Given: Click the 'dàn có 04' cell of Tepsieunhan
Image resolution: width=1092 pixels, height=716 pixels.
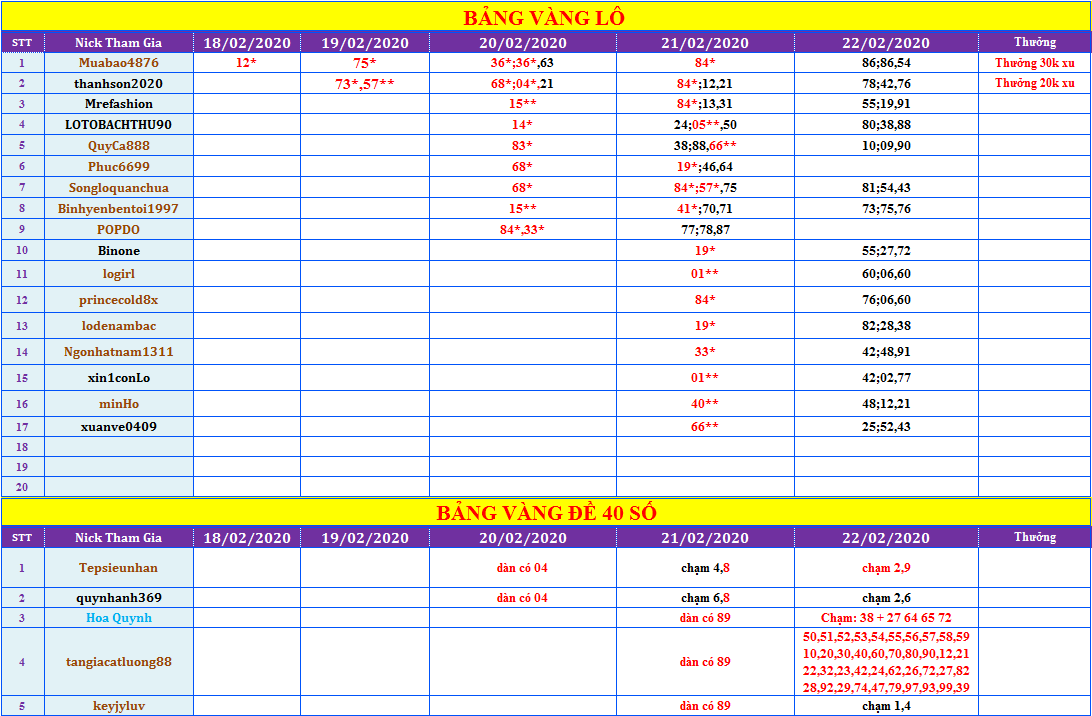Looking at the screenshot, I should (522, 568).
